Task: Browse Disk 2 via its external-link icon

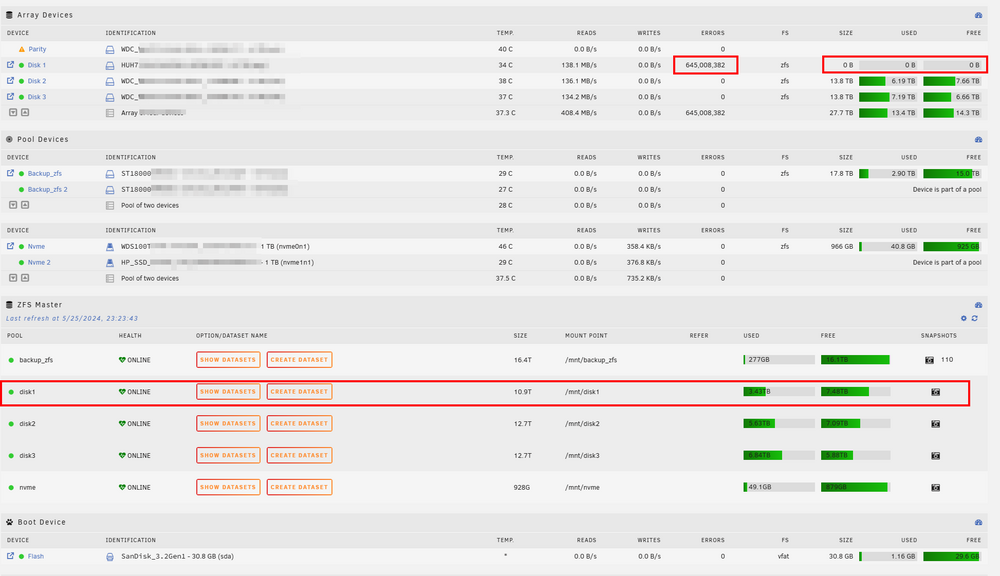Action: click(x=10, y=80)
